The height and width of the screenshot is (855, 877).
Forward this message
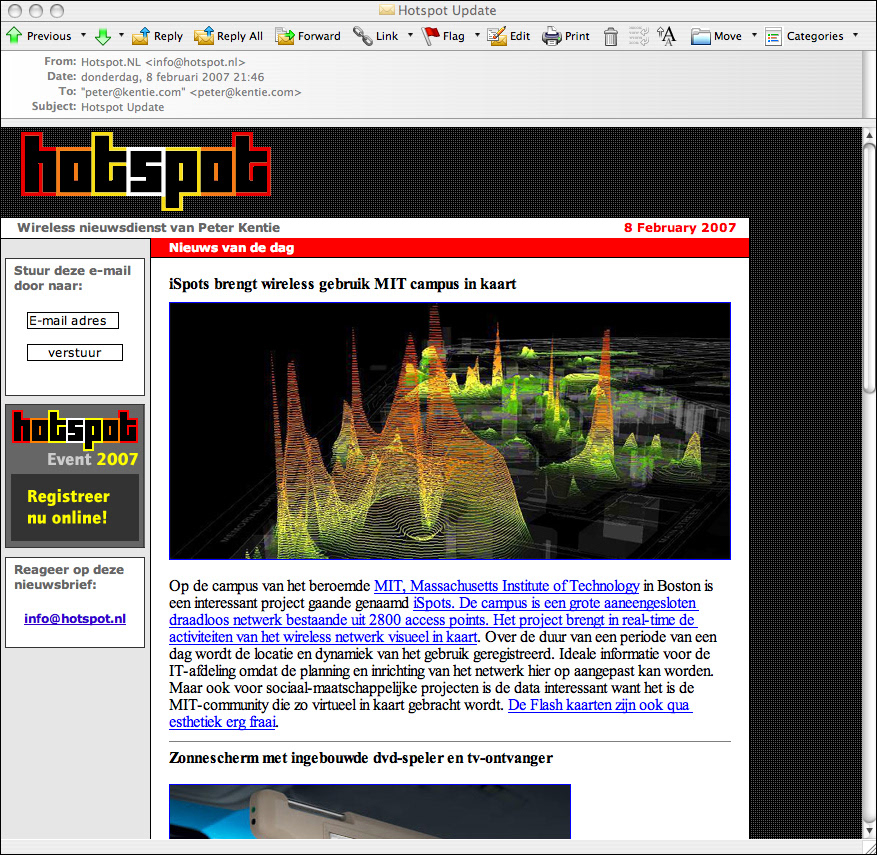pos(308,36)
